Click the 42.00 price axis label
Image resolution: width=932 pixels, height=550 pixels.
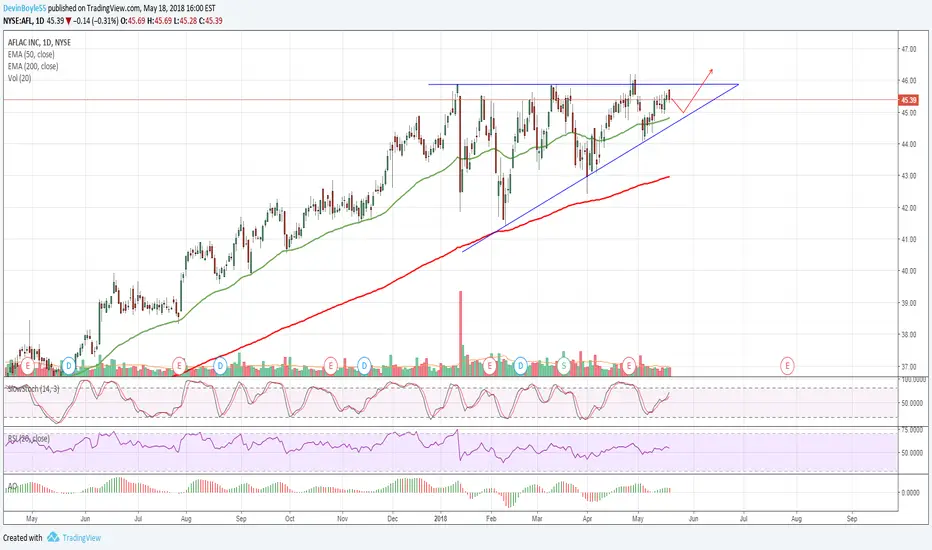908,208
